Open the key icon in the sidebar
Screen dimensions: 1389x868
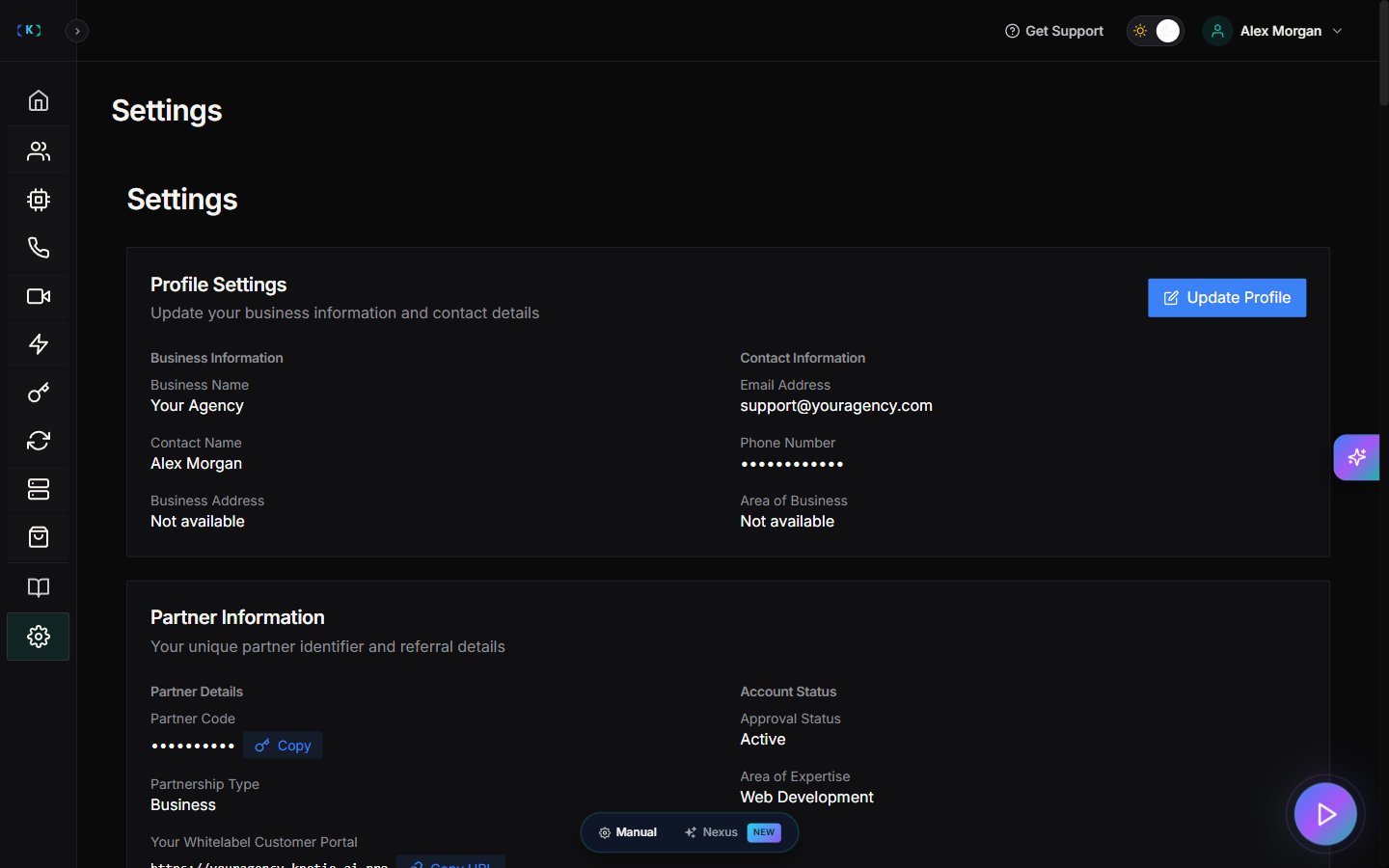[x=39, y=393]
